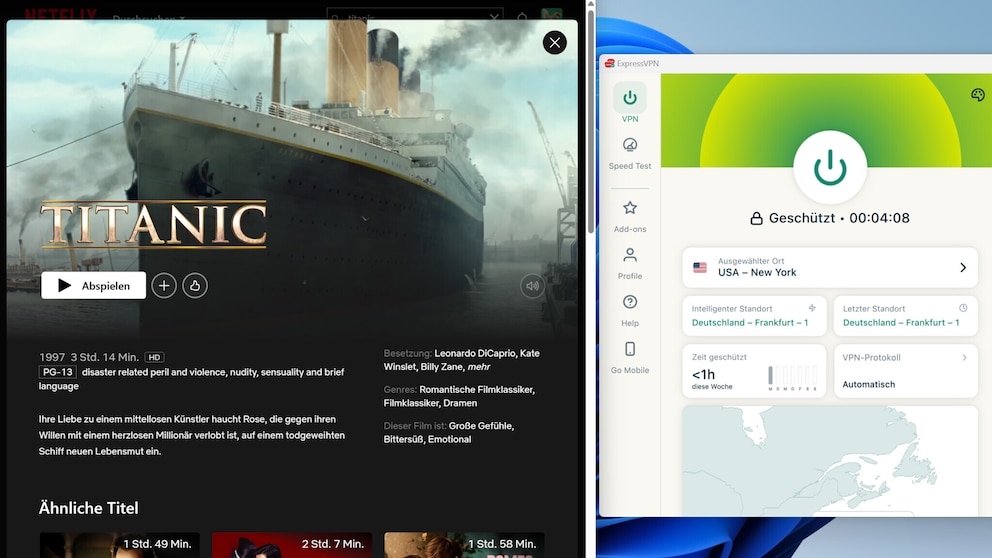Click the Netflix page vertical scrollbar

click(x=590, y=120)
